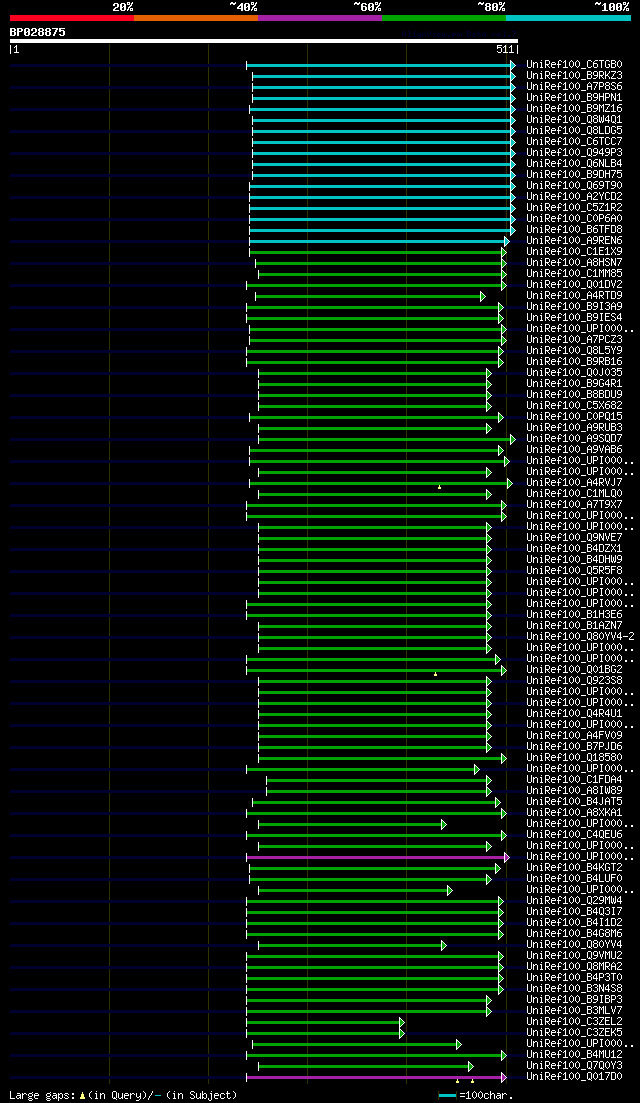The image size is (640, 1103).
Task: Select the BP028875 query title
Action: coord(37,32)
